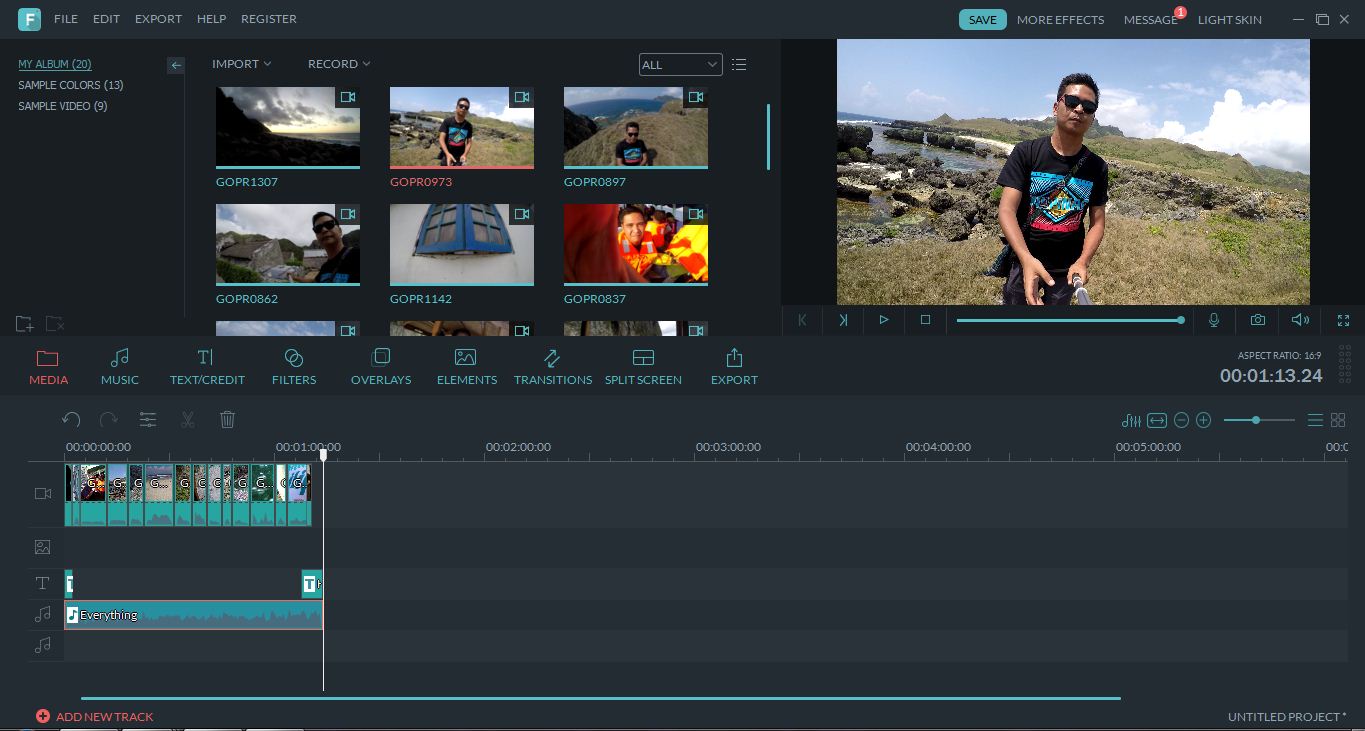The width and height of the screenshot is (1365, 731).
Task: Take a snapshot with camera icon
Action: click(x=1257, y=320)
